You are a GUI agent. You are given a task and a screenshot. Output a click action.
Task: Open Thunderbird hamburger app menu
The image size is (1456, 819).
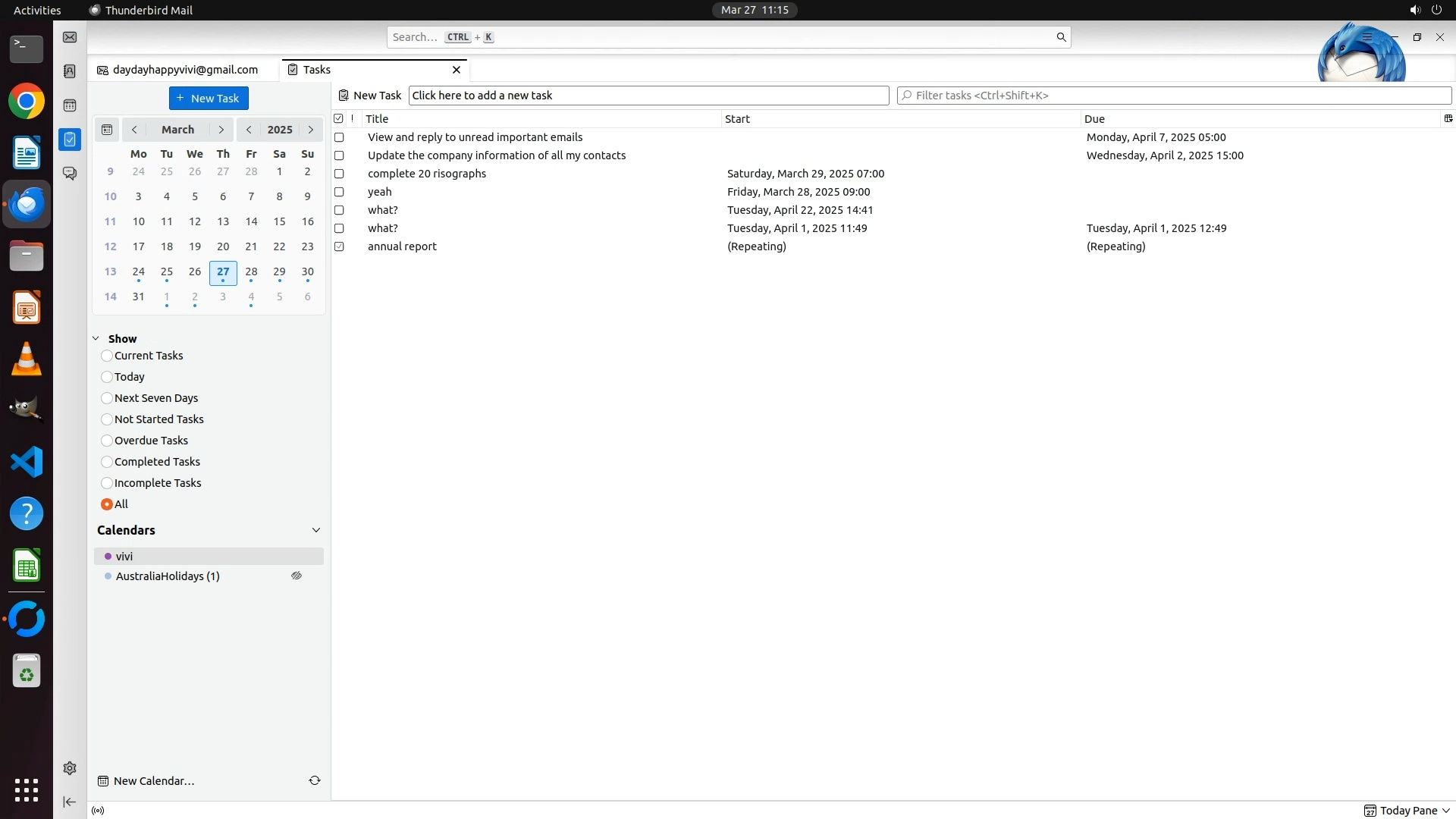tap(1367, 36)
